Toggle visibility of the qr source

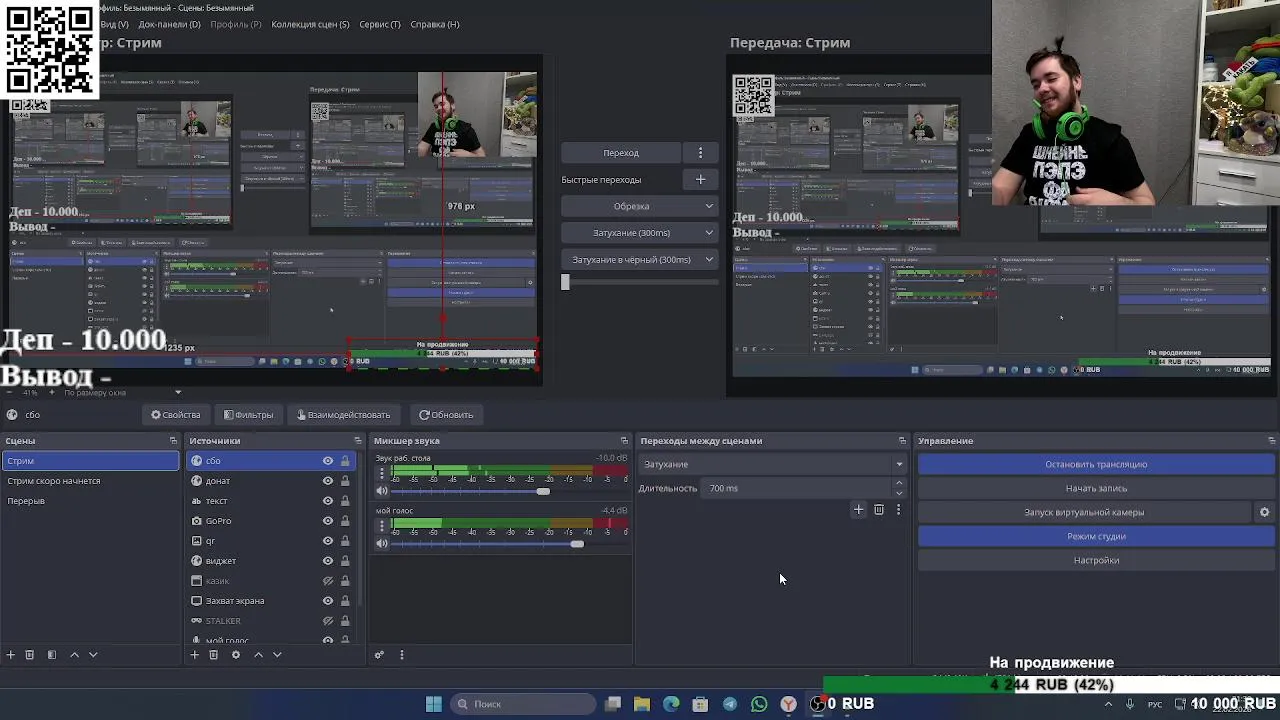coord(327,541)
